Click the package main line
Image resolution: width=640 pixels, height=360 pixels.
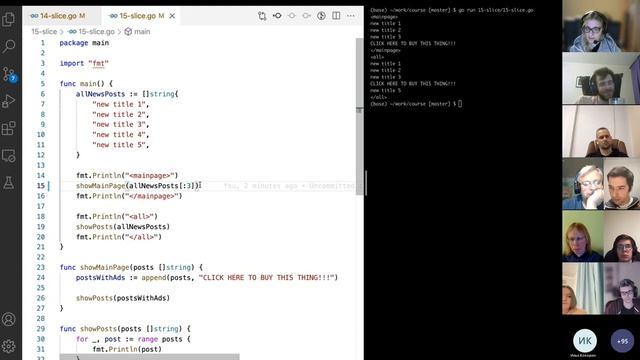point(84,43)
